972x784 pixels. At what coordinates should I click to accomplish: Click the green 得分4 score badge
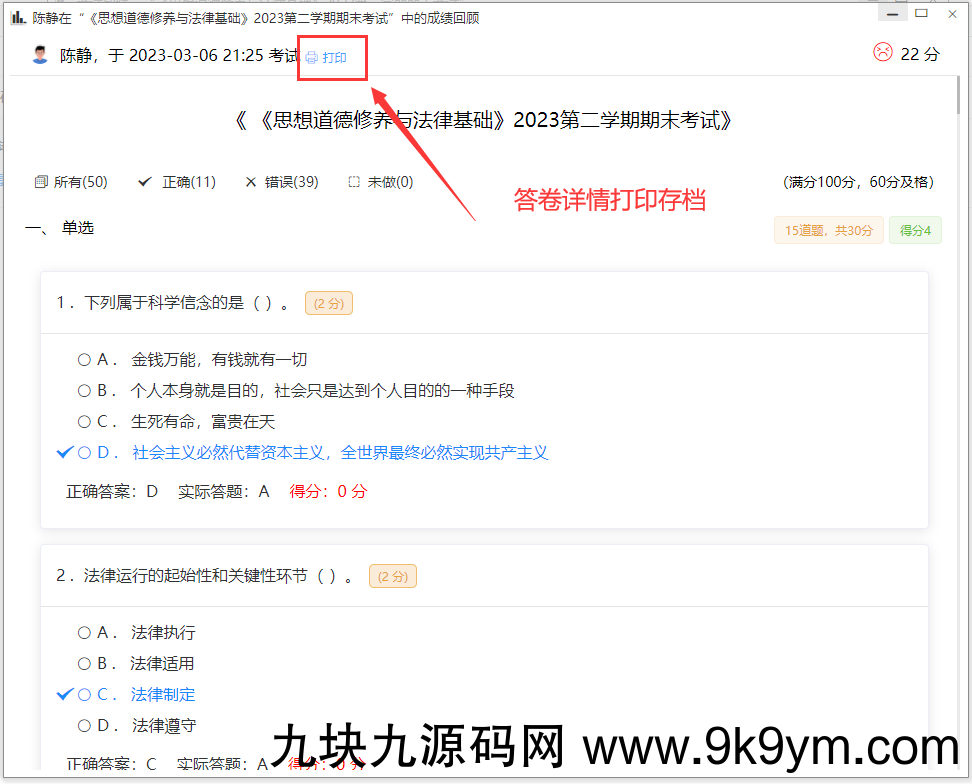pos(915,229)
